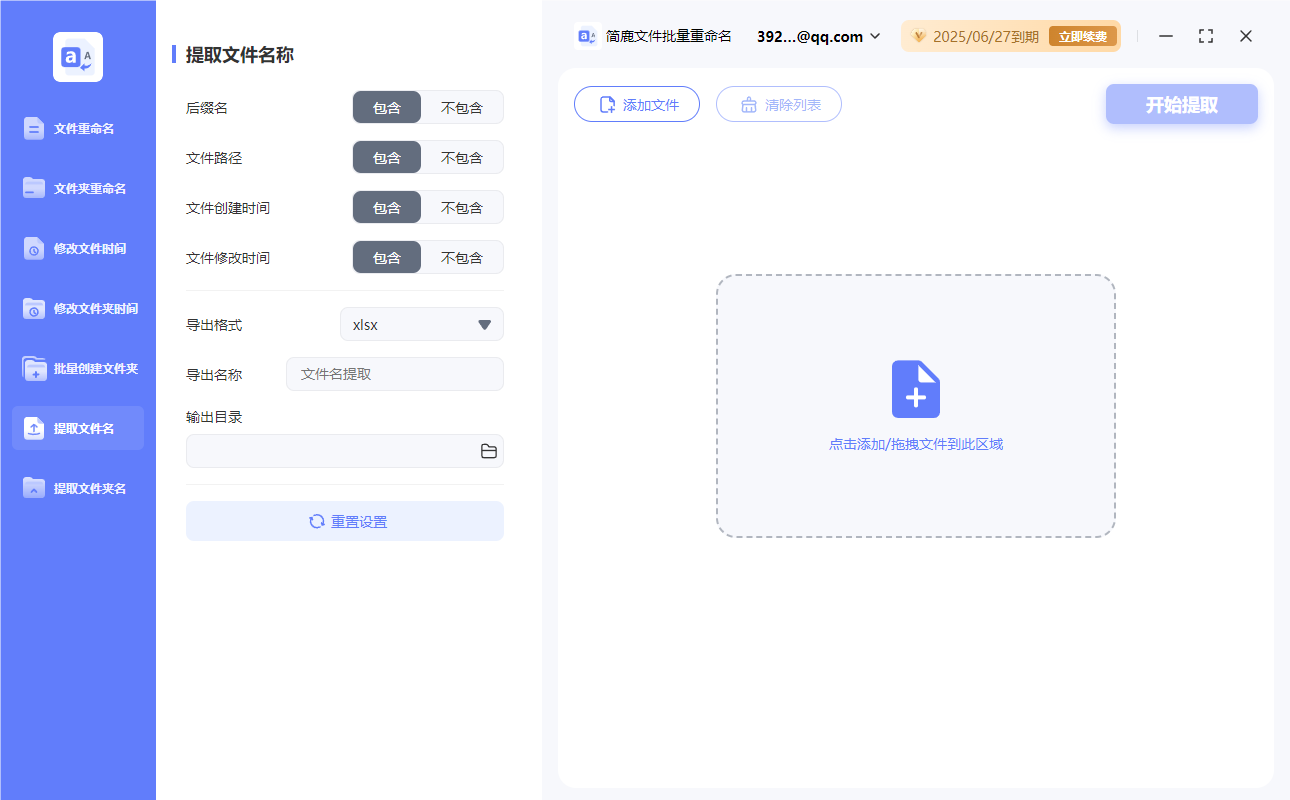
Task: Select the 提取文件名 tab
Action: [78, 428]
